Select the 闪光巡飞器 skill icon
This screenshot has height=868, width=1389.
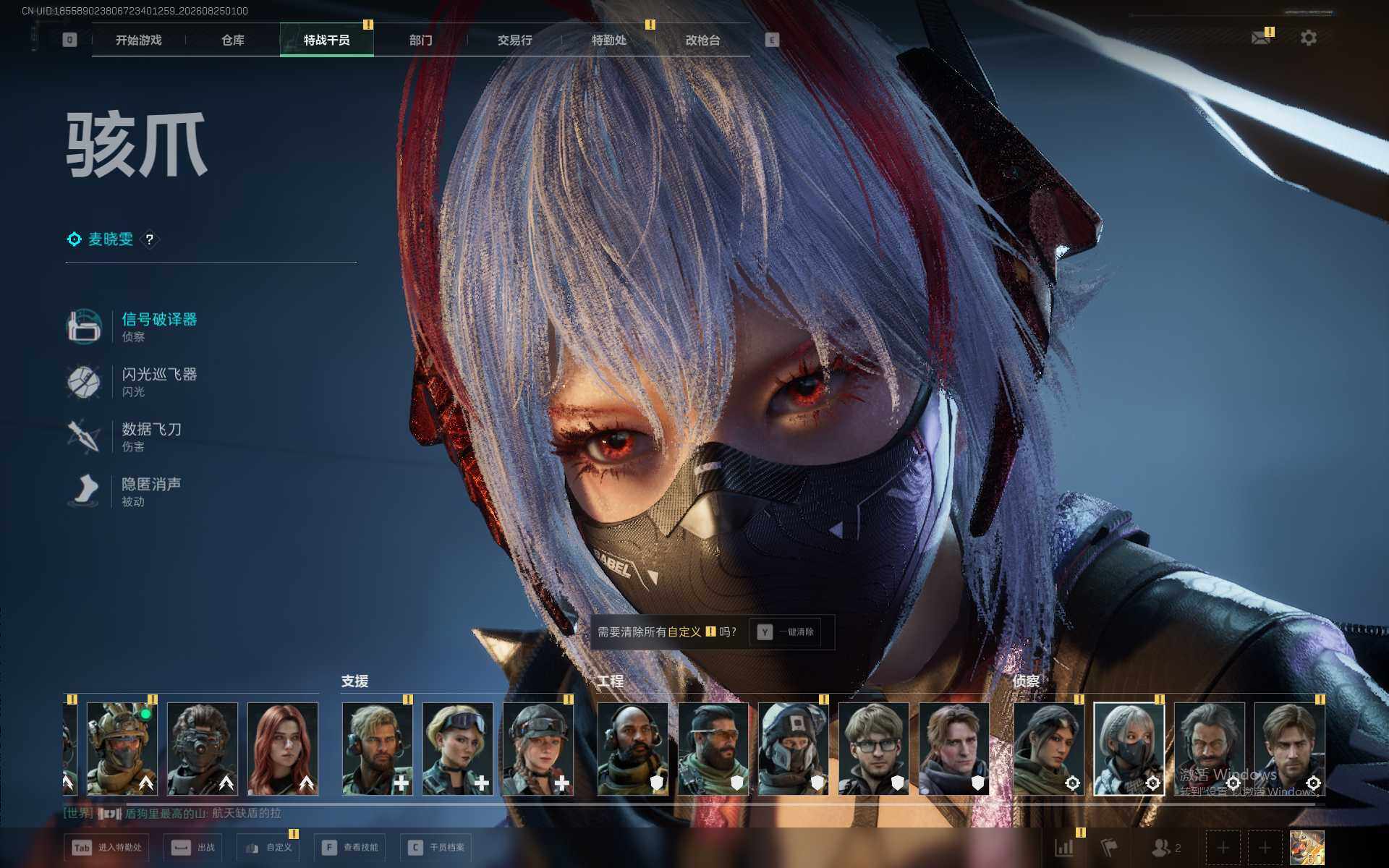click(84, 381)
